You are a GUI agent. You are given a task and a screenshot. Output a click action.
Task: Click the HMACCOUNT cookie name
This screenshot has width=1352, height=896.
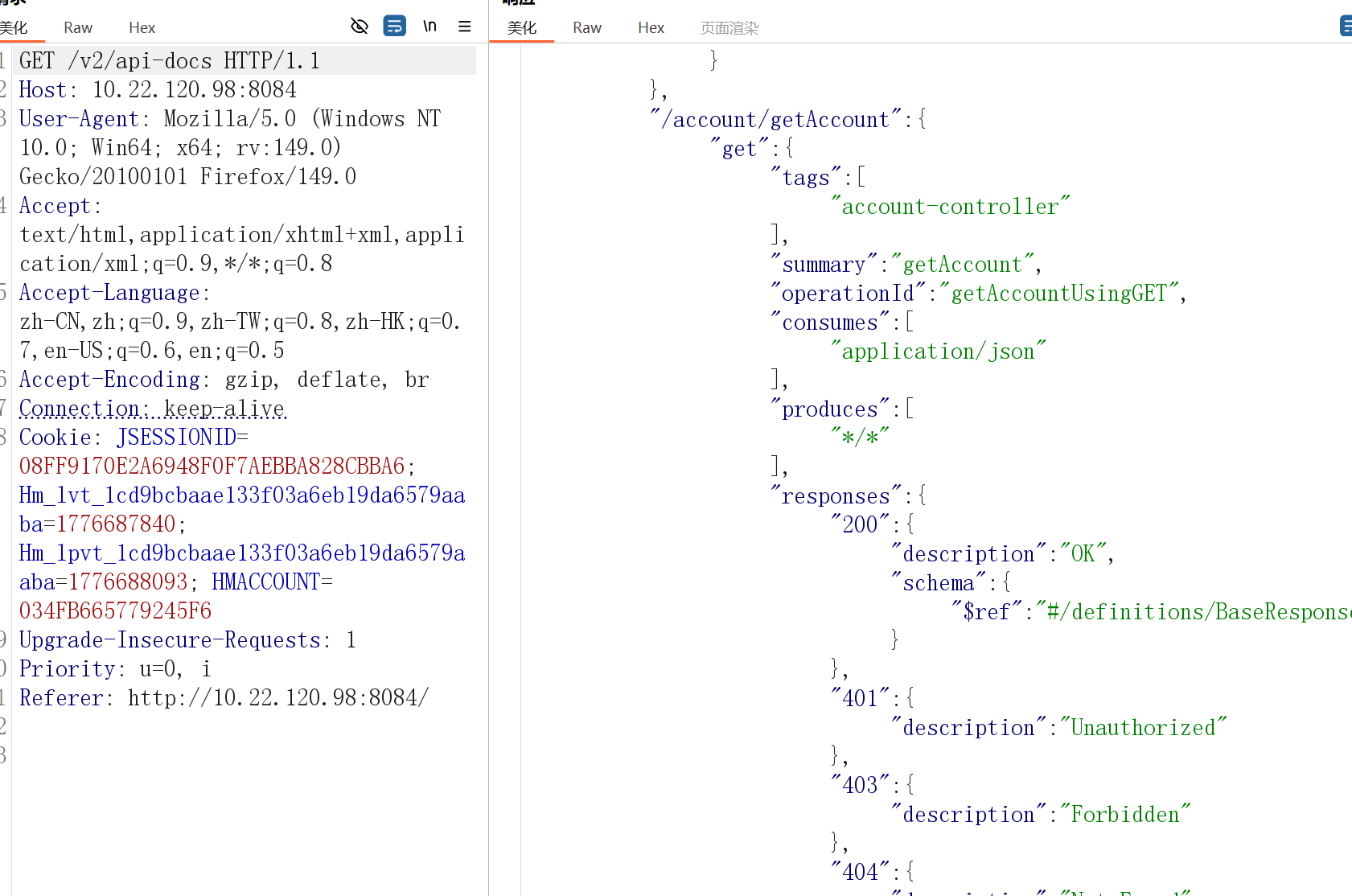click(x=266, y=582)
